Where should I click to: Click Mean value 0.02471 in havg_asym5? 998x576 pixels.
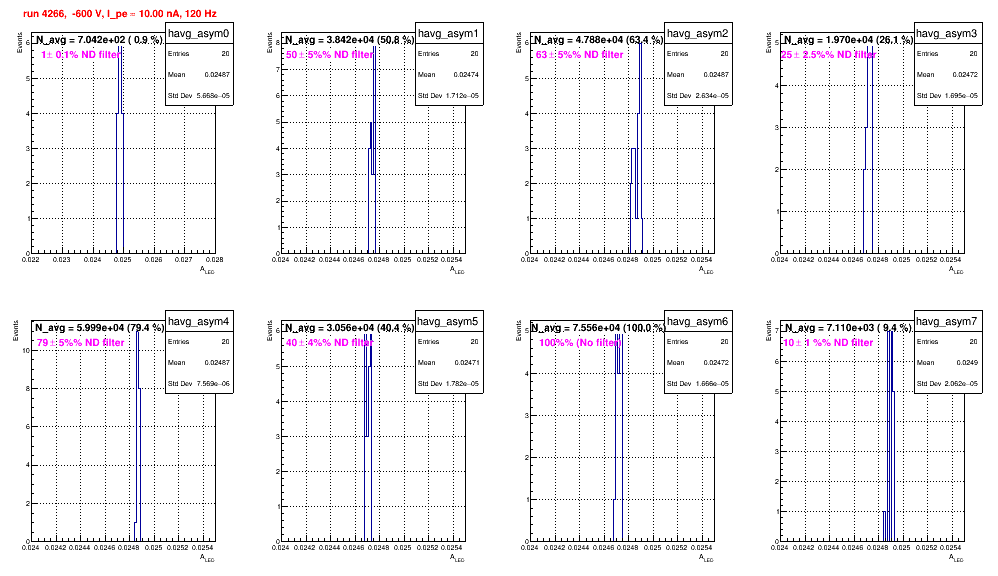point(467,362)
